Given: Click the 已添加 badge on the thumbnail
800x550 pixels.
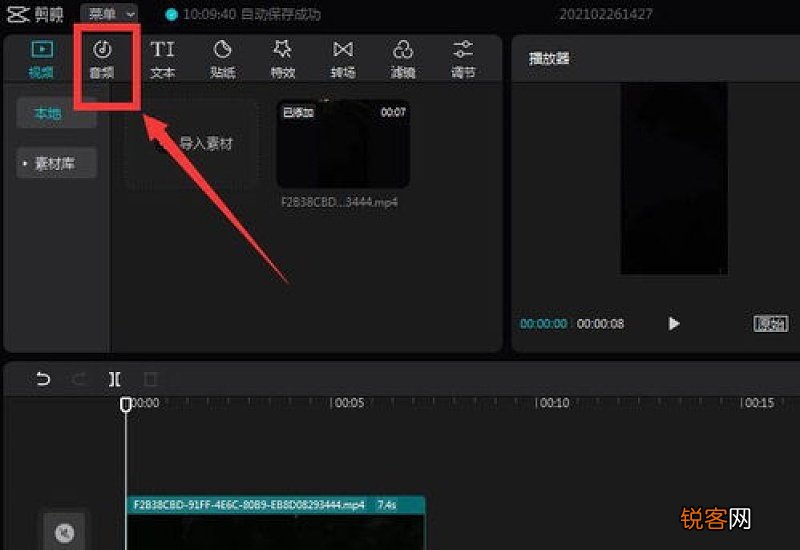Looking at the screenshot, I should point(298,112).
